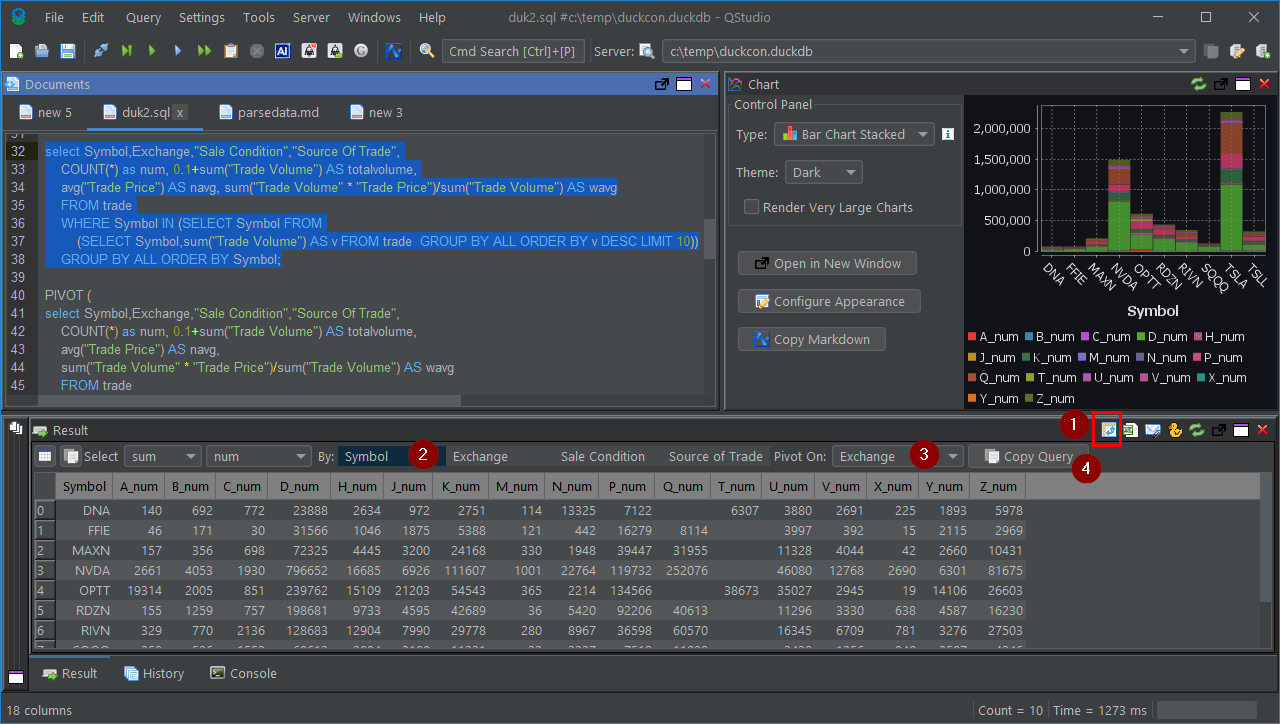
Task: Close the duk2.sql tab with x
Action: click(x=180, y=113)
